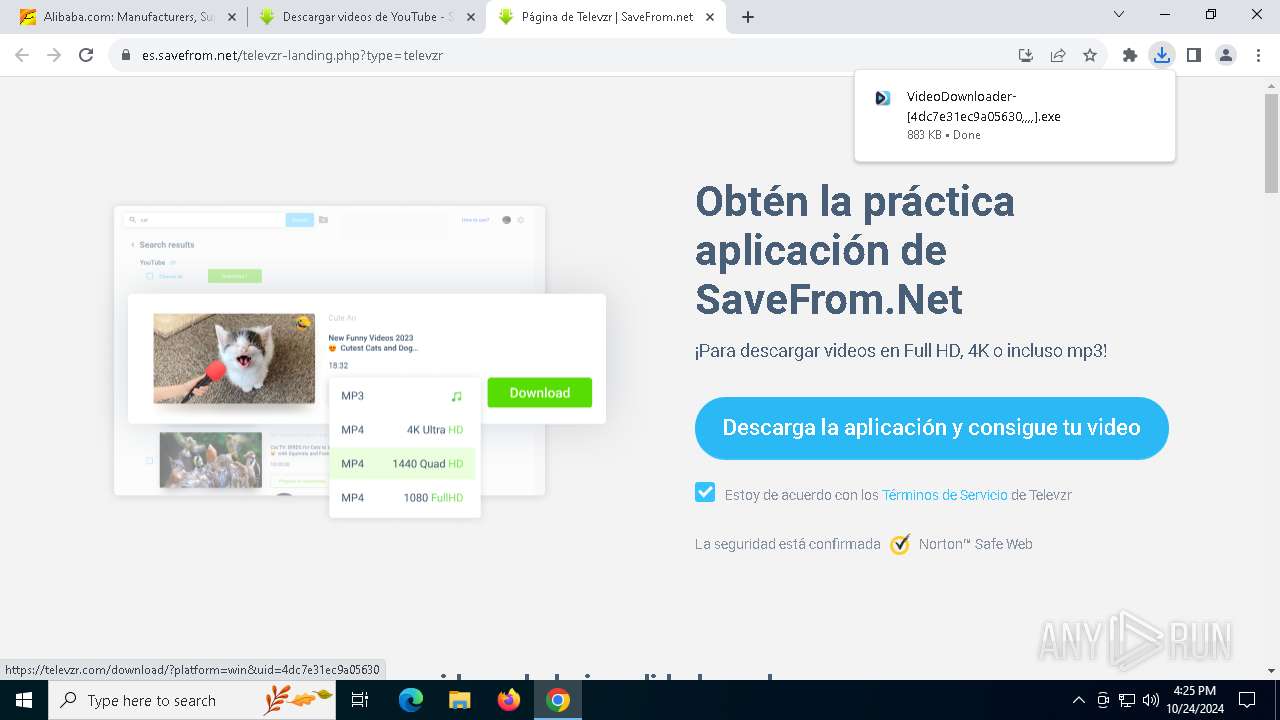Switch to Descargar videos de YouTube tab
1280x720 pixels.
(365, 17)
